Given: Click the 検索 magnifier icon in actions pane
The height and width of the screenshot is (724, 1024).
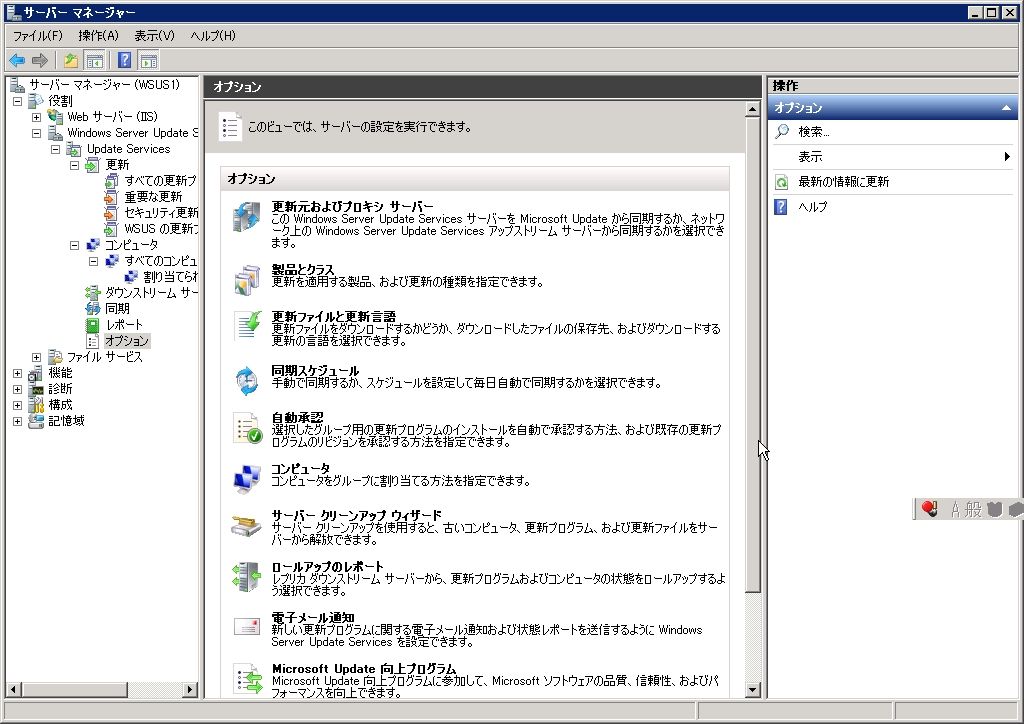Looking at the screenshot, I should (782, 131).
